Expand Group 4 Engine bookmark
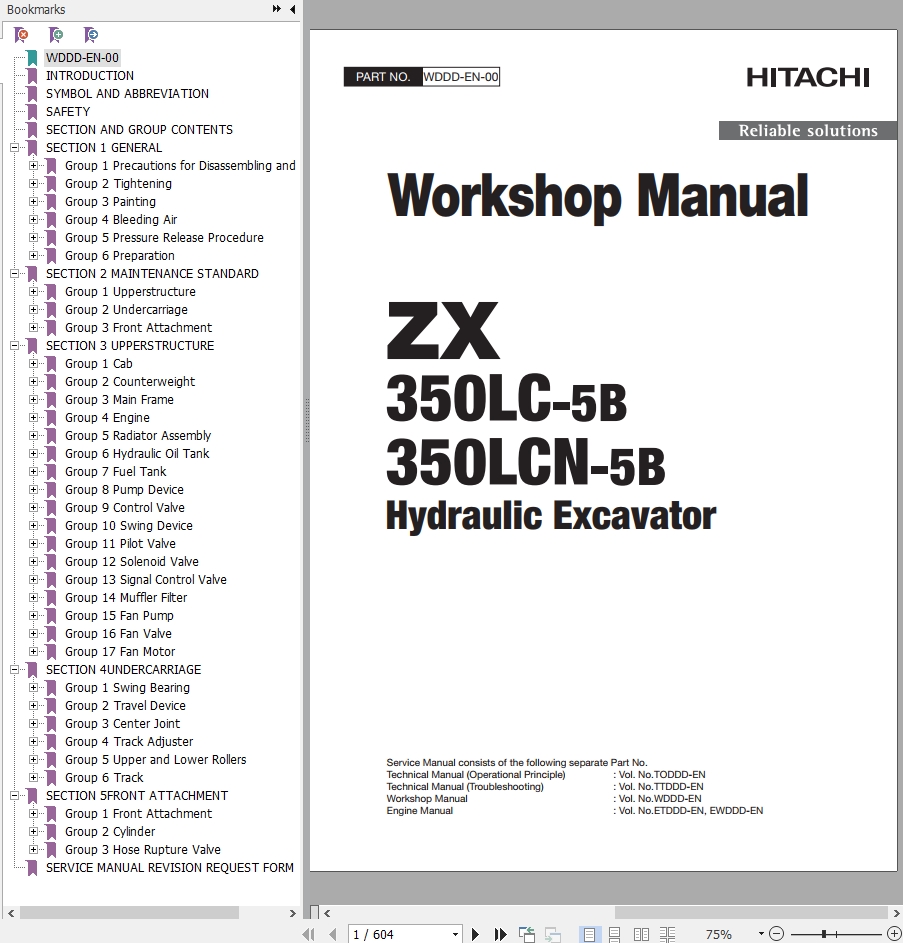 [33, 417]
